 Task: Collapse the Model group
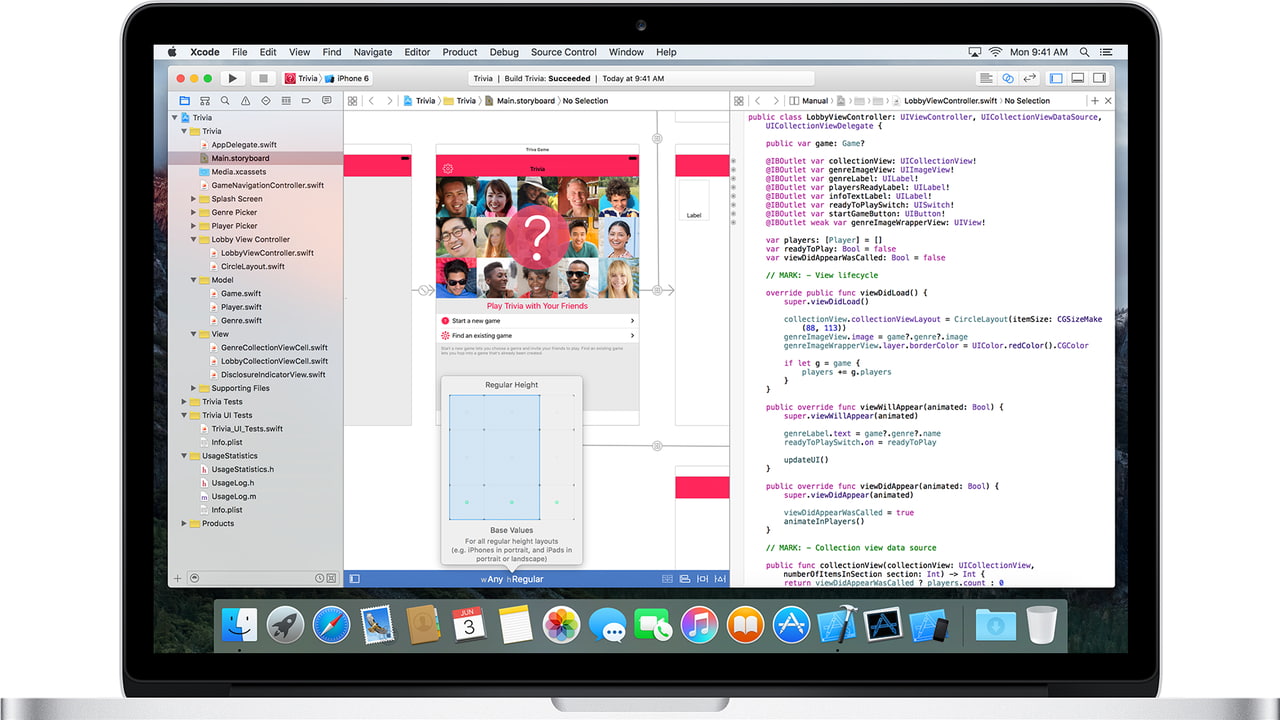coord(193,280)
